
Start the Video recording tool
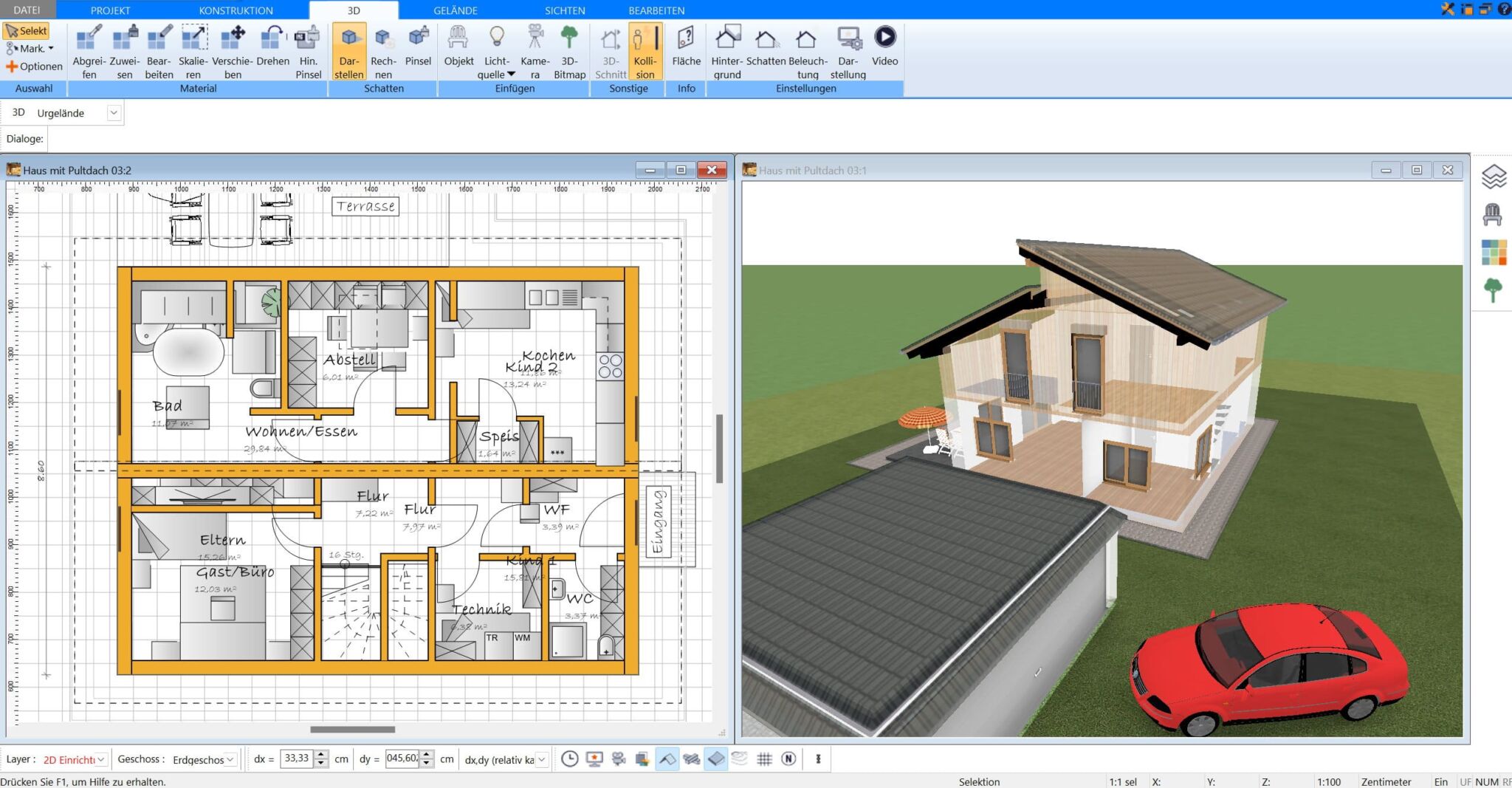[884, 49]
